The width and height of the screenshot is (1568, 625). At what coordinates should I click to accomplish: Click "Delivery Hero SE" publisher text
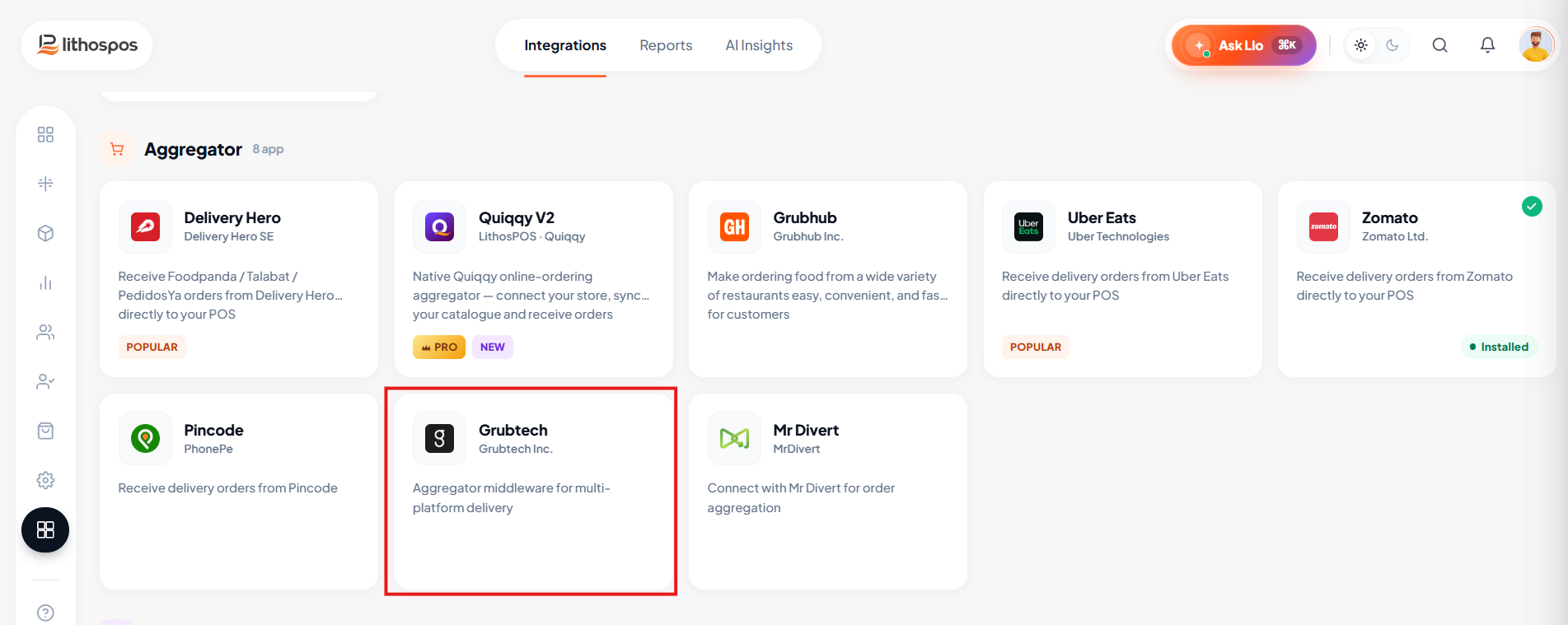[229, 236]
